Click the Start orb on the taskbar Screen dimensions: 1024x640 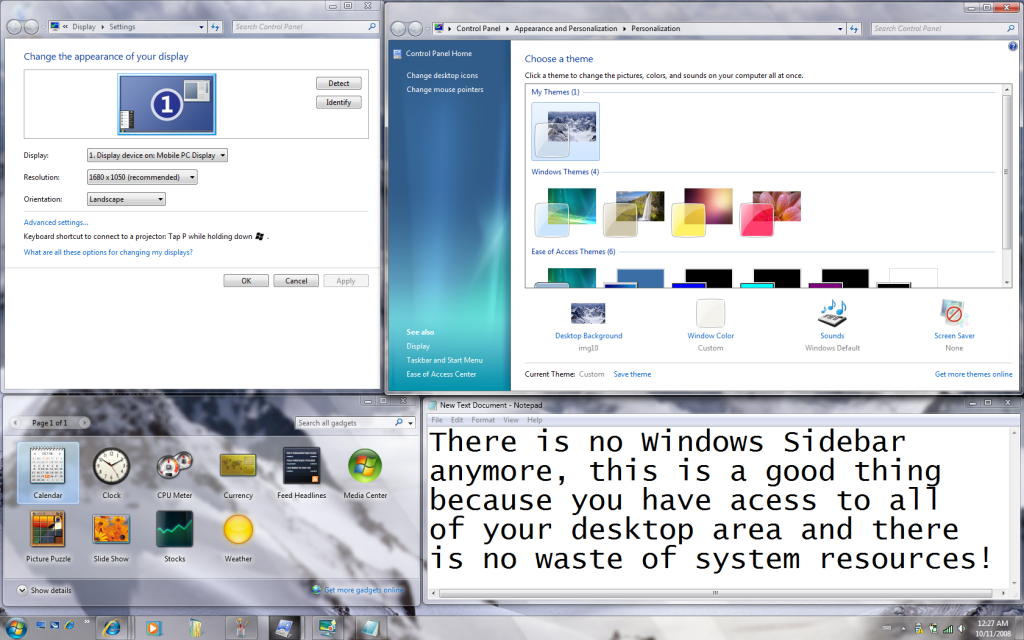pos(15,628)
